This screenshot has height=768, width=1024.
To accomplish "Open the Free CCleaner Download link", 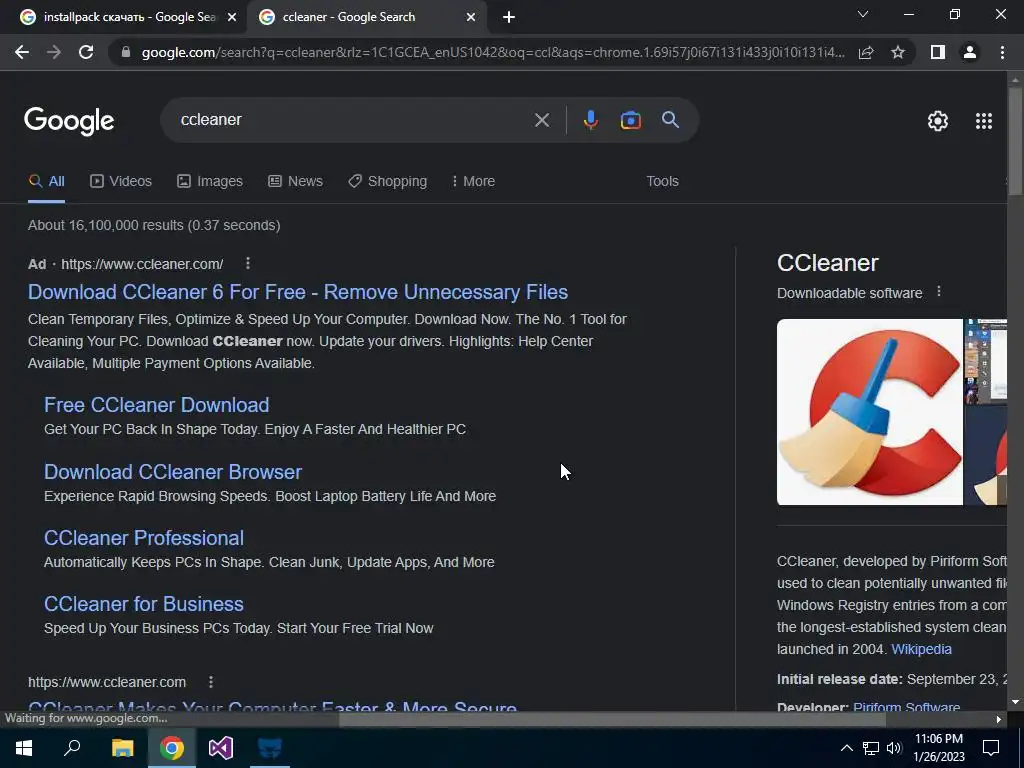I will click(x=156, y=405).
